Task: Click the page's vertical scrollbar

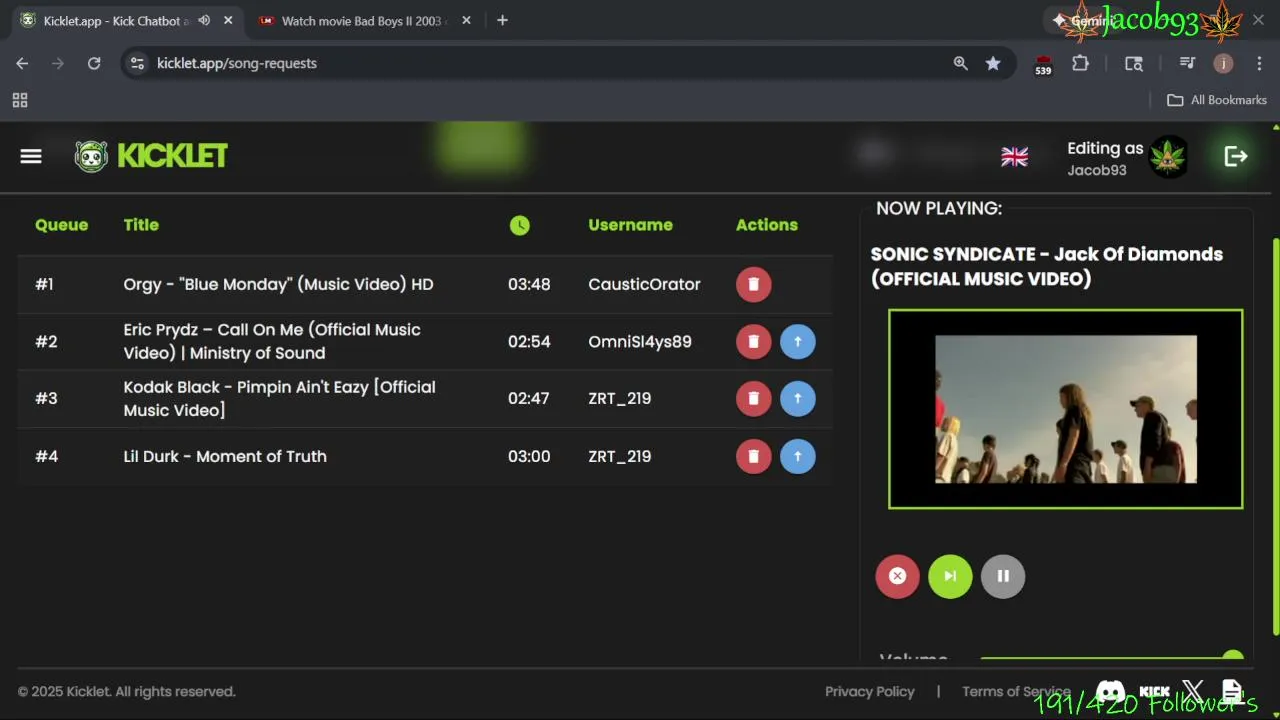Action: pyautogui.click(x=1275, y=435)
